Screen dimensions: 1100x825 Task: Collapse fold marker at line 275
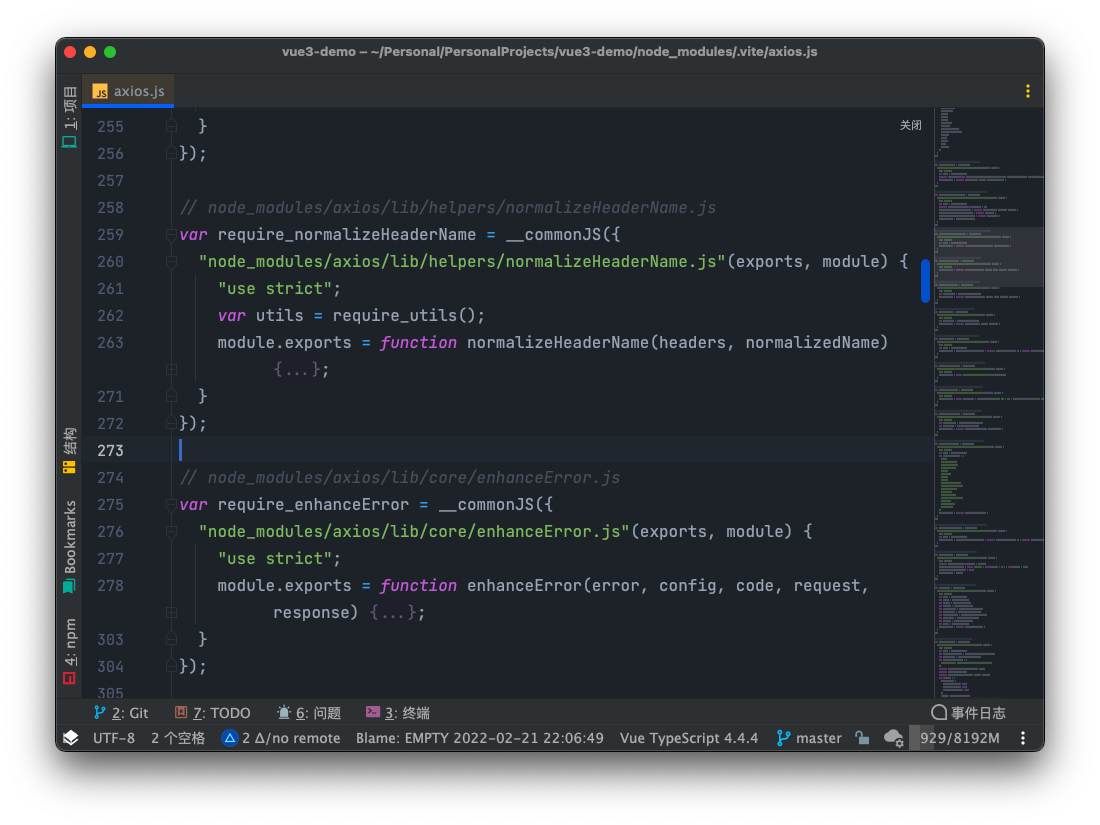(171, 504)
